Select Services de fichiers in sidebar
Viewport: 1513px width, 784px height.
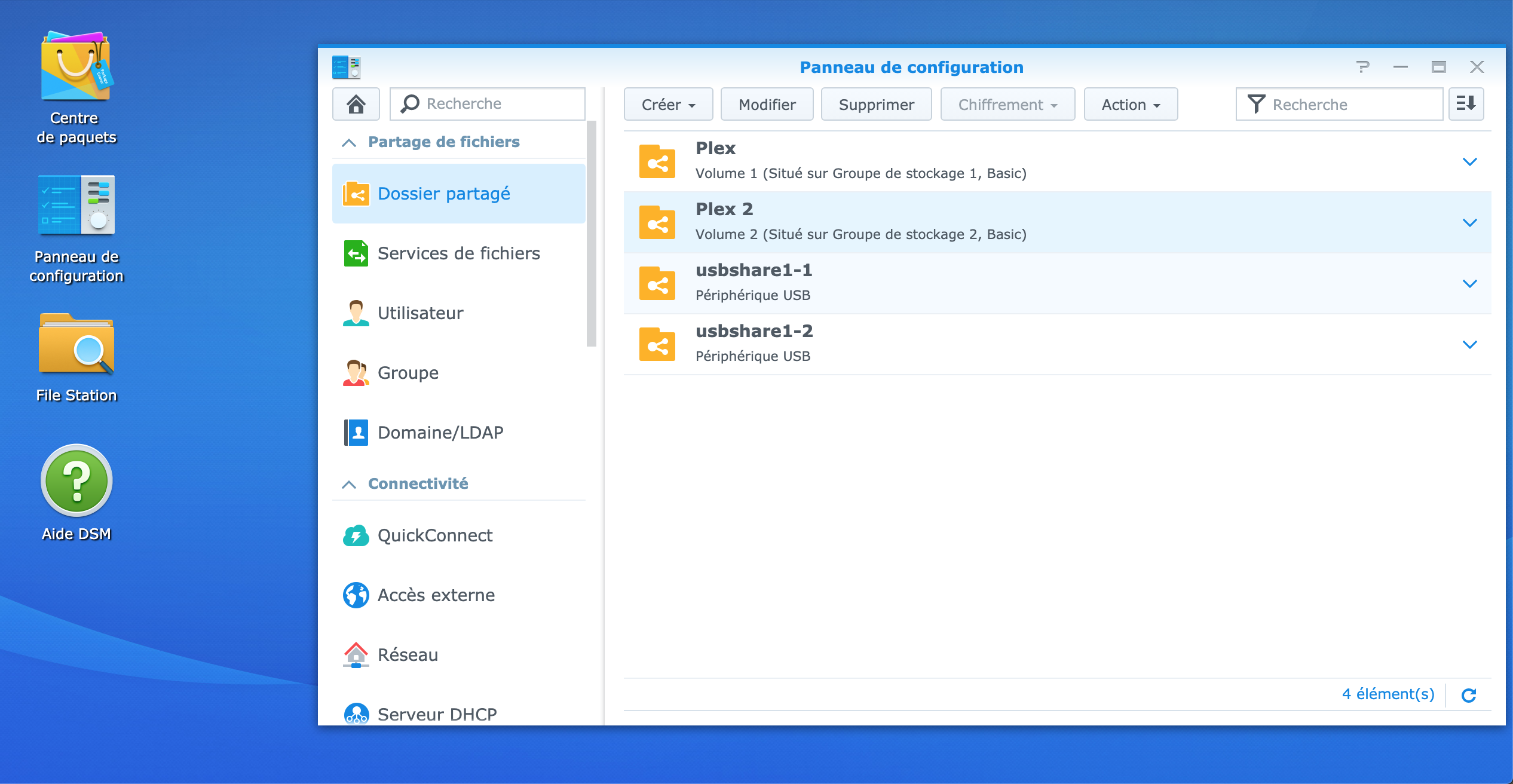tap(458, 253)
